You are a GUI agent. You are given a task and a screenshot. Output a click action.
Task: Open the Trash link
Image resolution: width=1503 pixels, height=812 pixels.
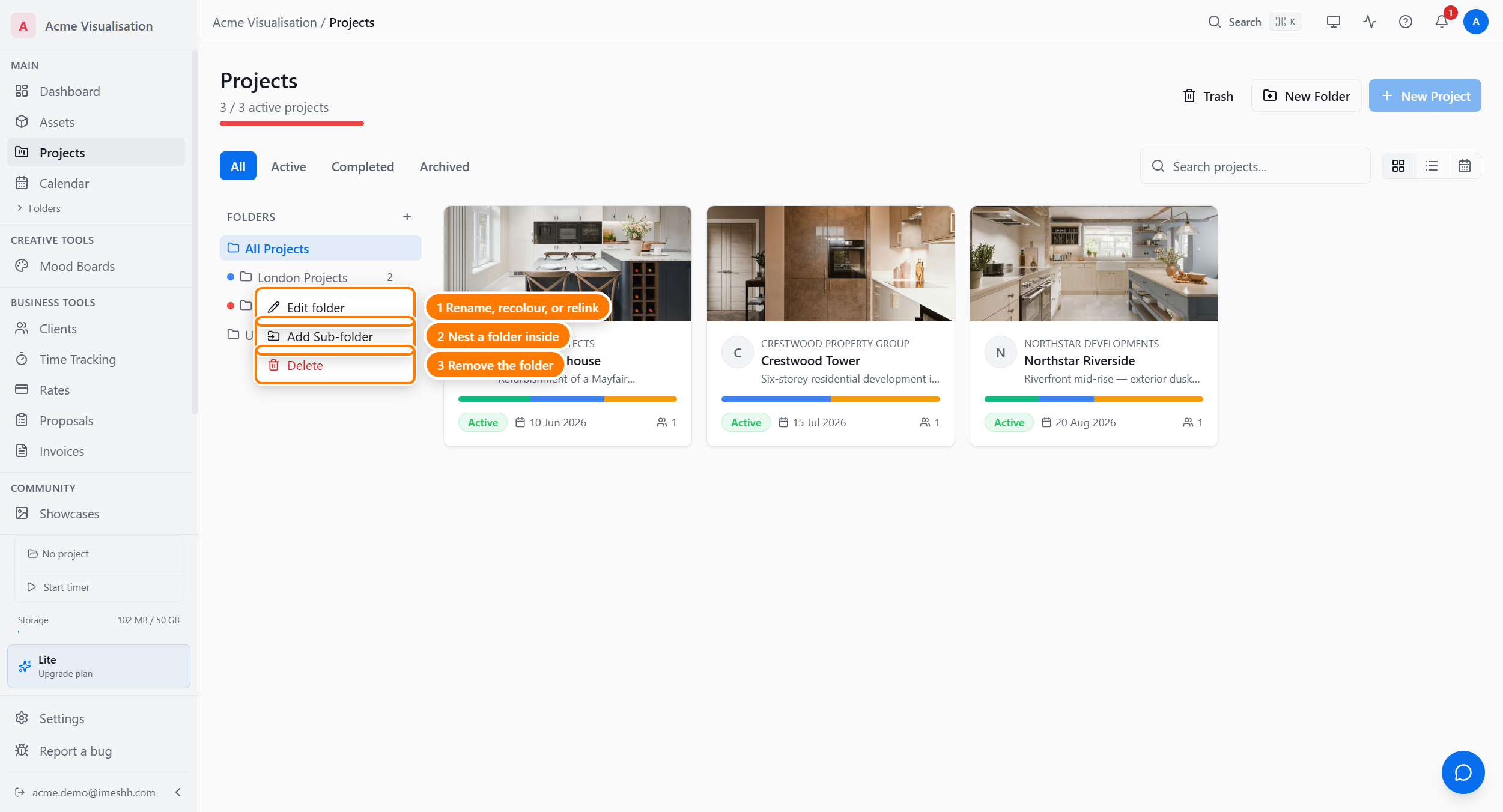point(1208,96)
